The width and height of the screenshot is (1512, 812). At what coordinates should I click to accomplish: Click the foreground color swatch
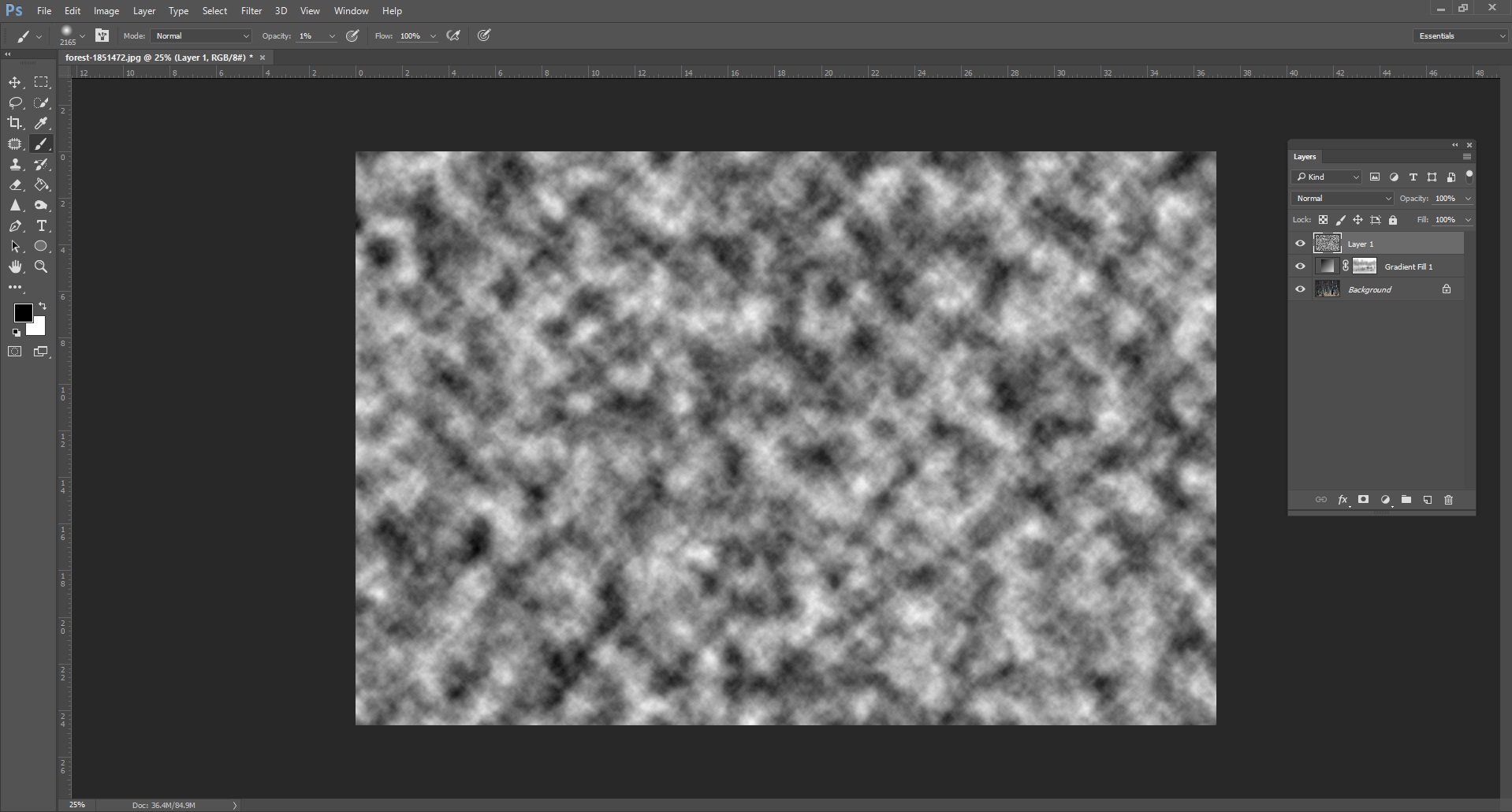pyautogui.click(x=22, y=312)
